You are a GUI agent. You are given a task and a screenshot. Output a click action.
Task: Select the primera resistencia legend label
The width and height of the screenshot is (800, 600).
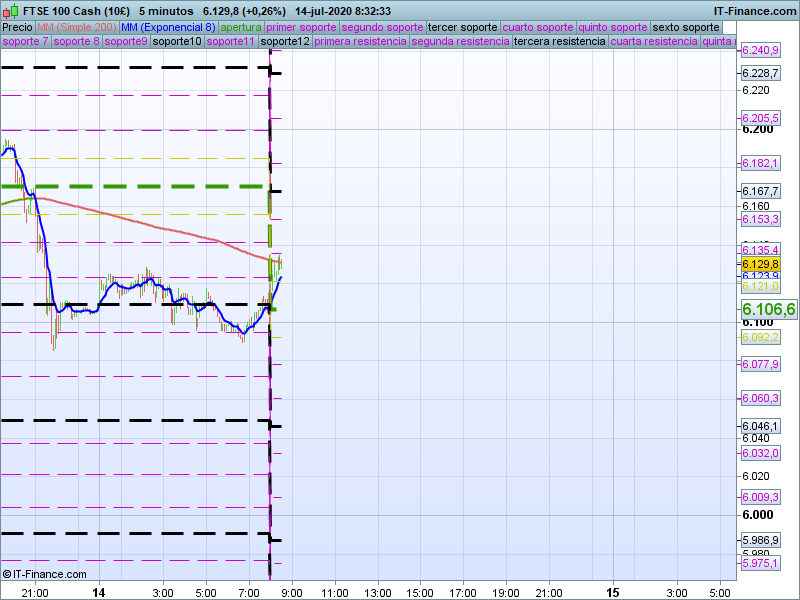[x=360, y=42]
